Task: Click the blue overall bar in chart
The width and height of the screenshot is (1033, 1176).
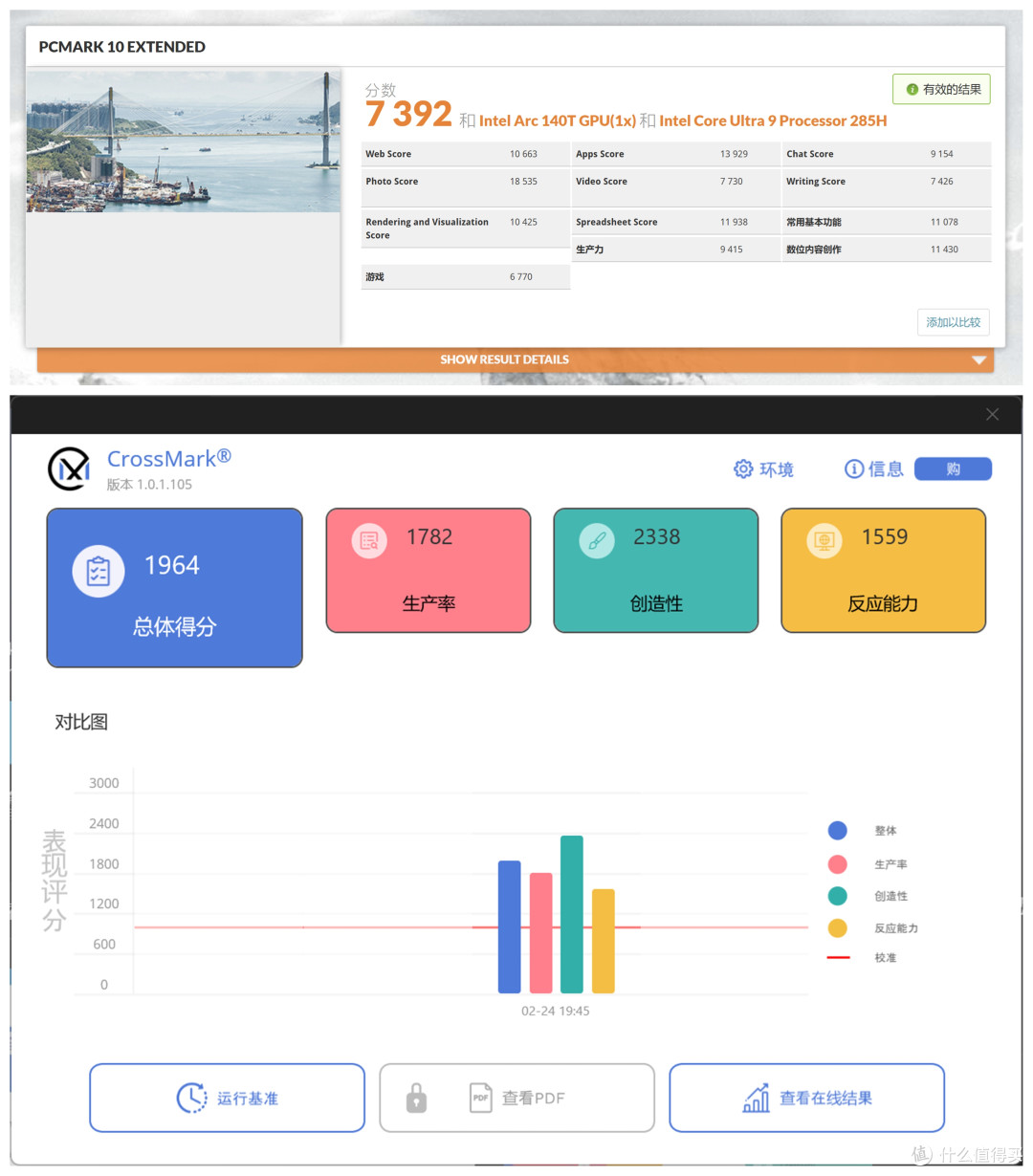Action: pos(510,927)
